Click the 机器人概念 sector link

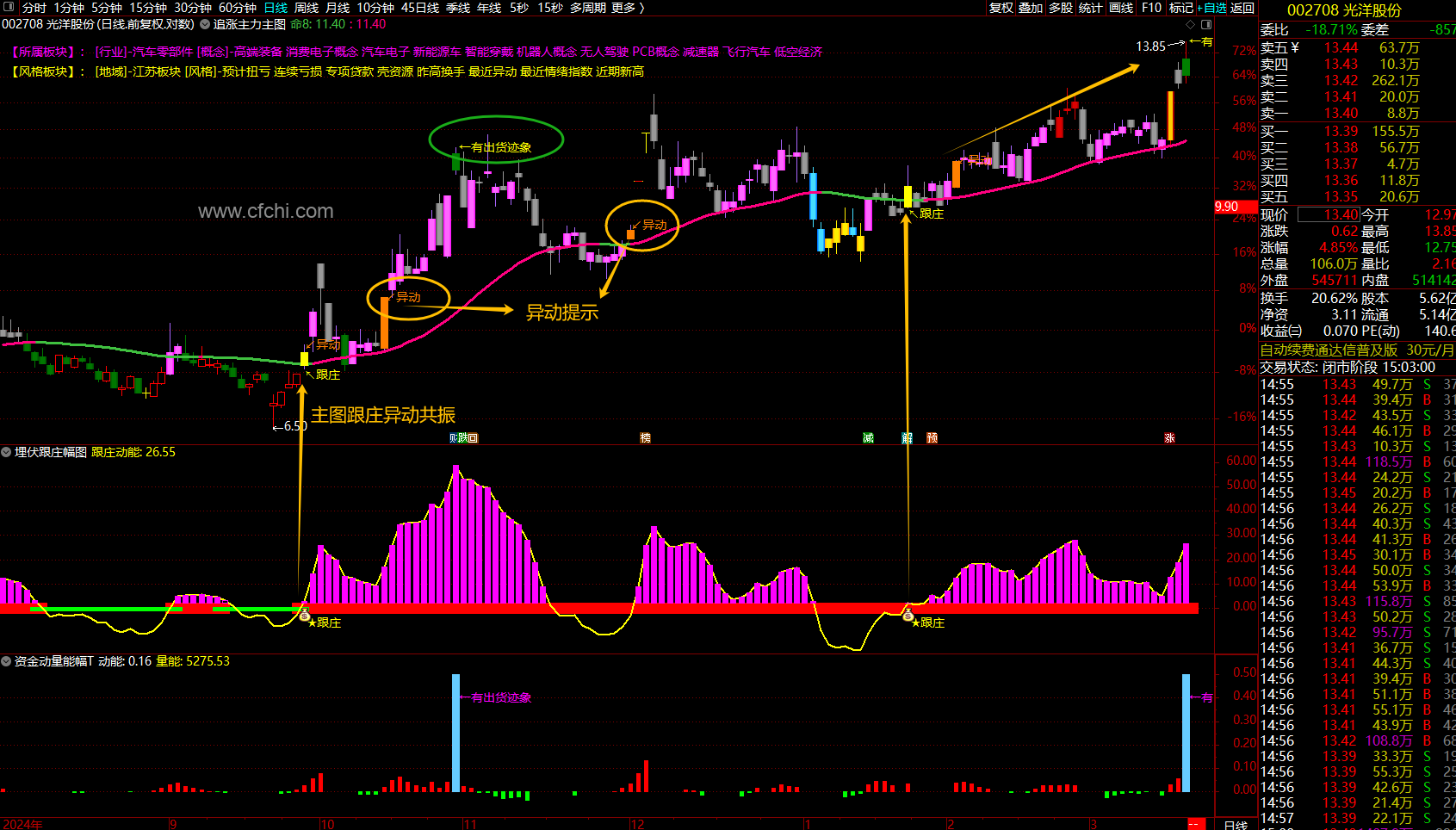(547, 52)
